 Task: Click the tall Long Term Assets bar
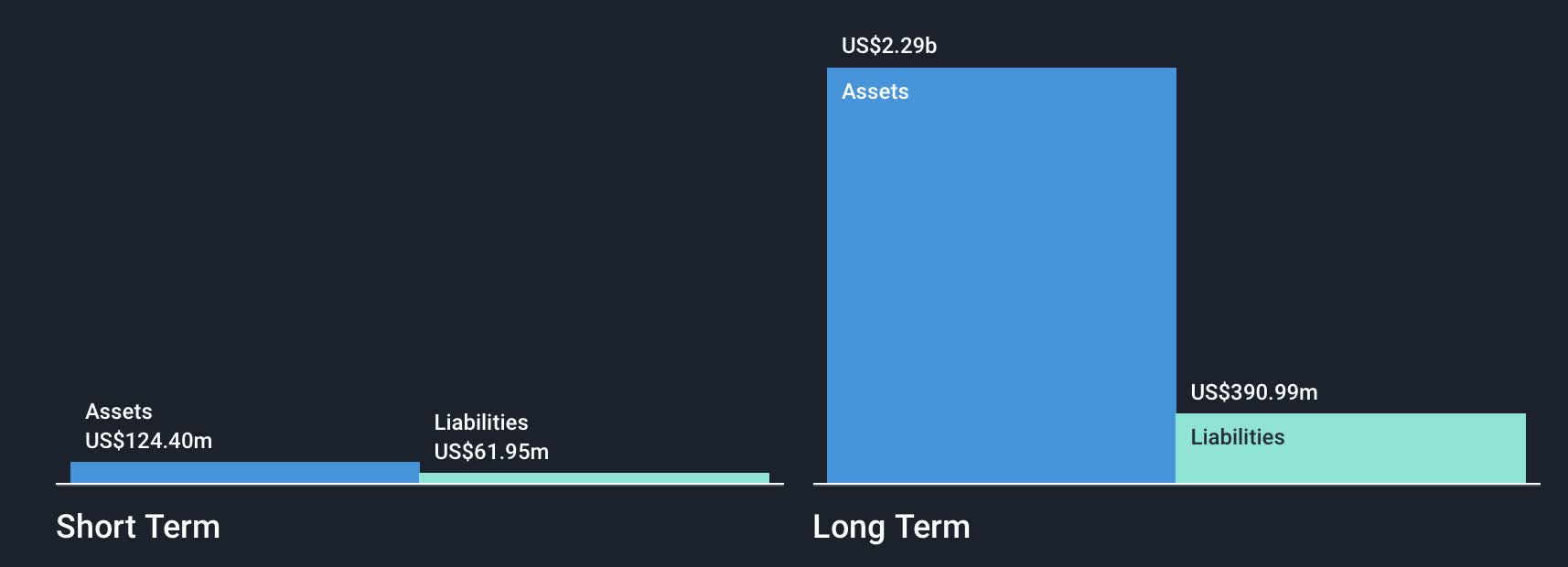coord(1001,275)
